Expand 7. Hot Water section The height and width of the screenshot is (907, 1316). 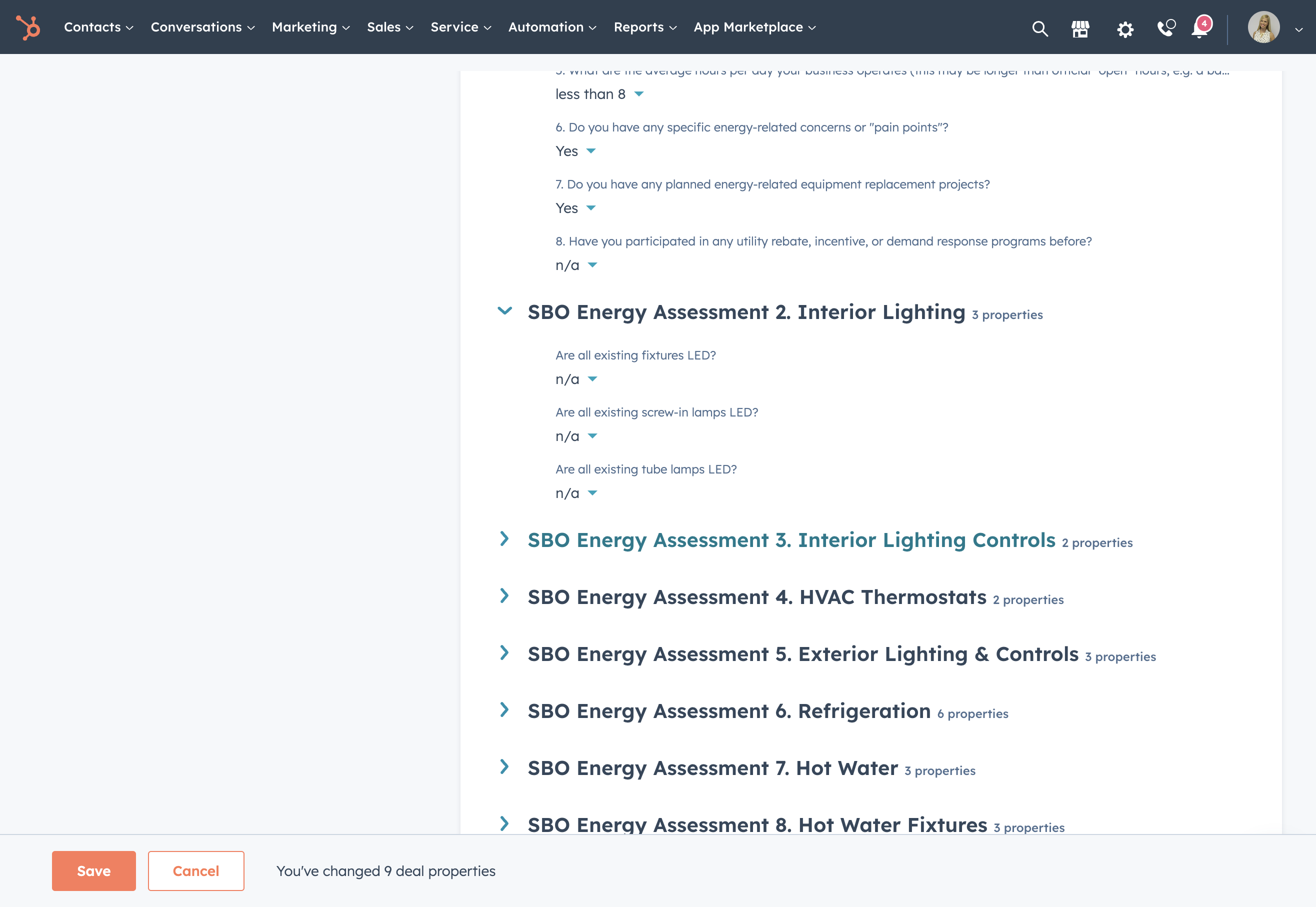point(504,766)
